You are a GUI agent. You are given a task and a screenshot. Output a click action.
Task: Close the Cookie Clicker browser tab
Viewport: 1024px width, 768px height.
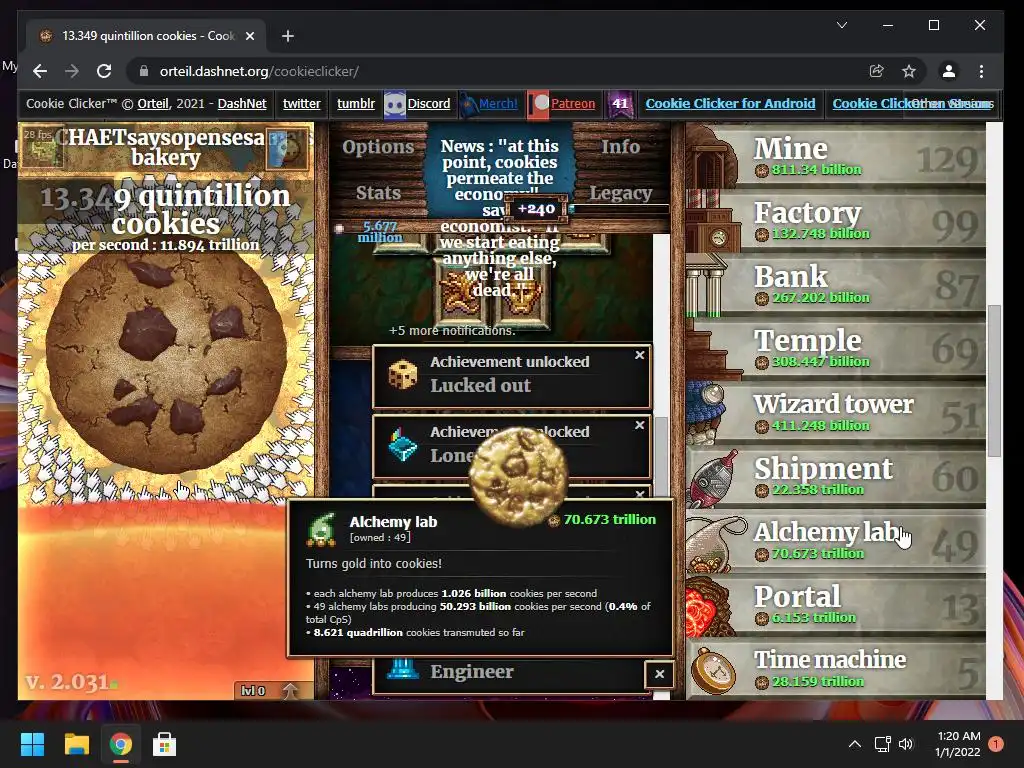pos(249,36)
